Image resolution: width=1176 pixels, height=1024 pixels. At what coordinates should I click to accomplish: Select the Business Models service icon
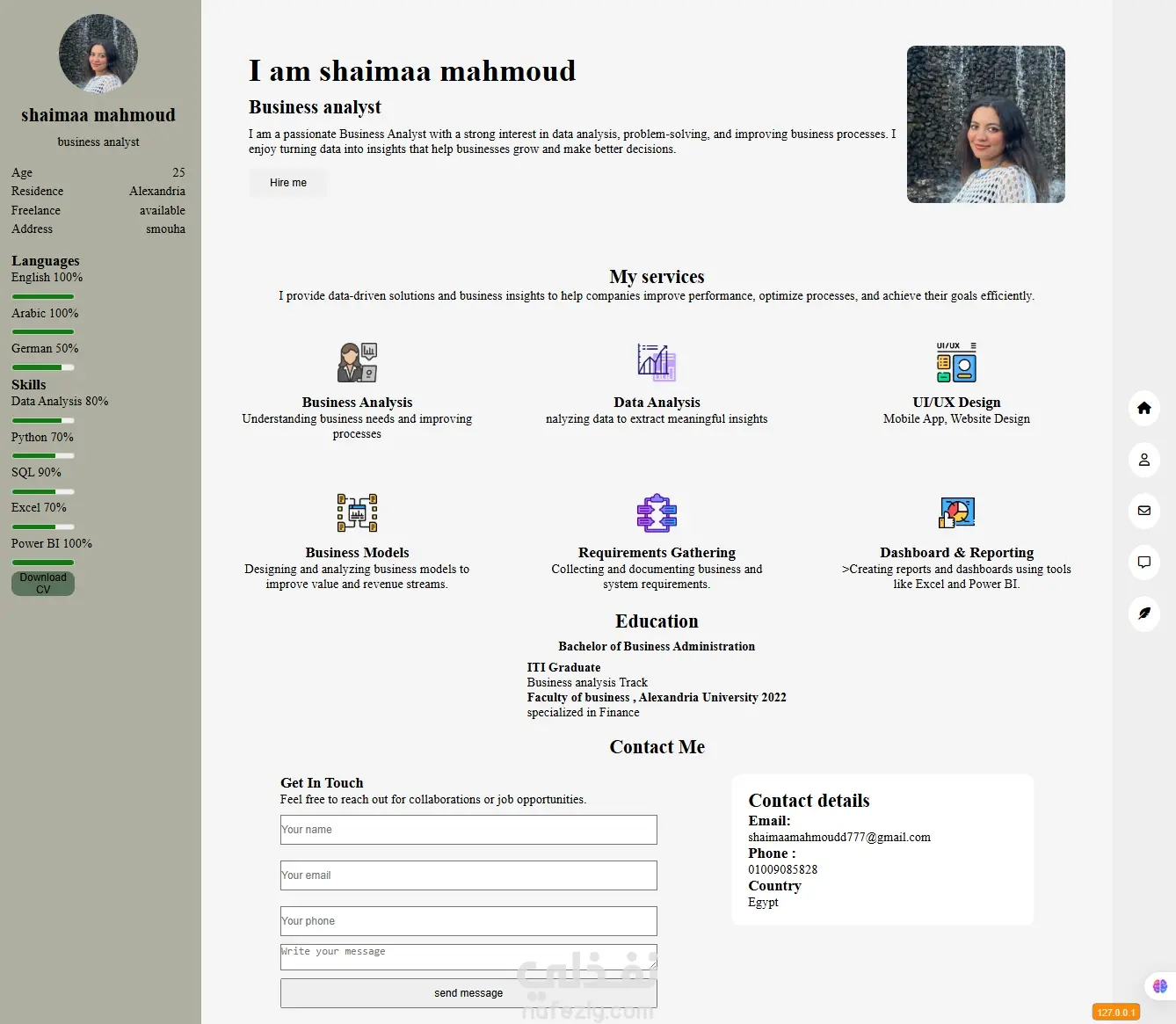pos(357,512)
